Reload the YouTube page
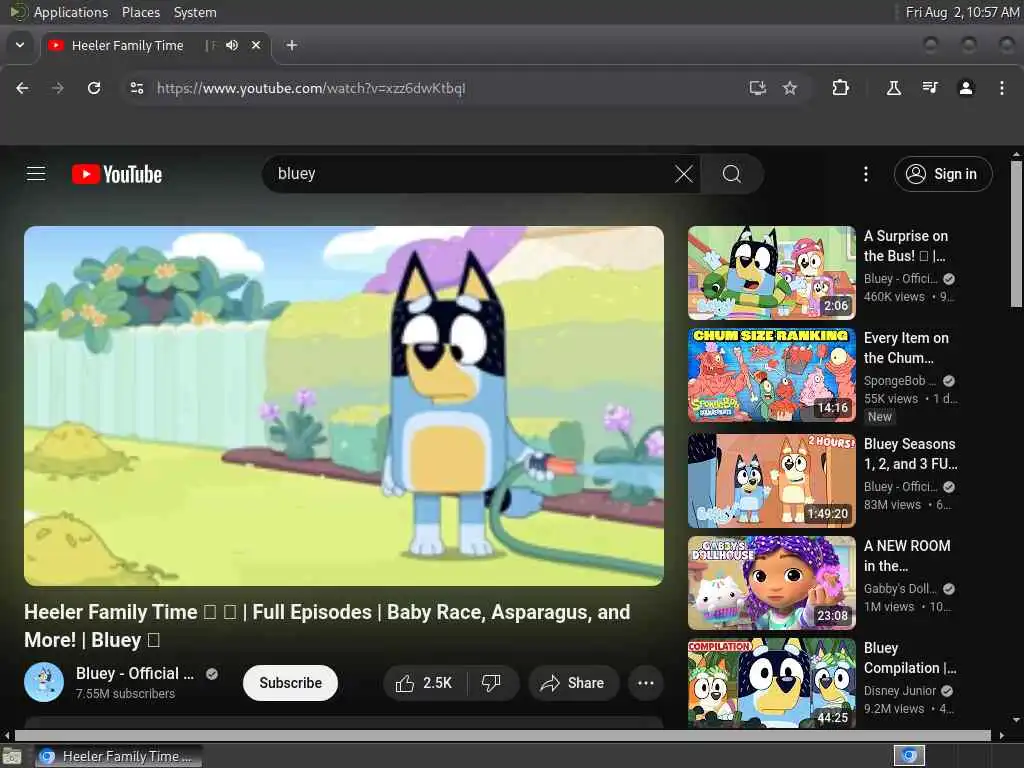The width and height of the screenshot is (1024, 768). [94, 88]
